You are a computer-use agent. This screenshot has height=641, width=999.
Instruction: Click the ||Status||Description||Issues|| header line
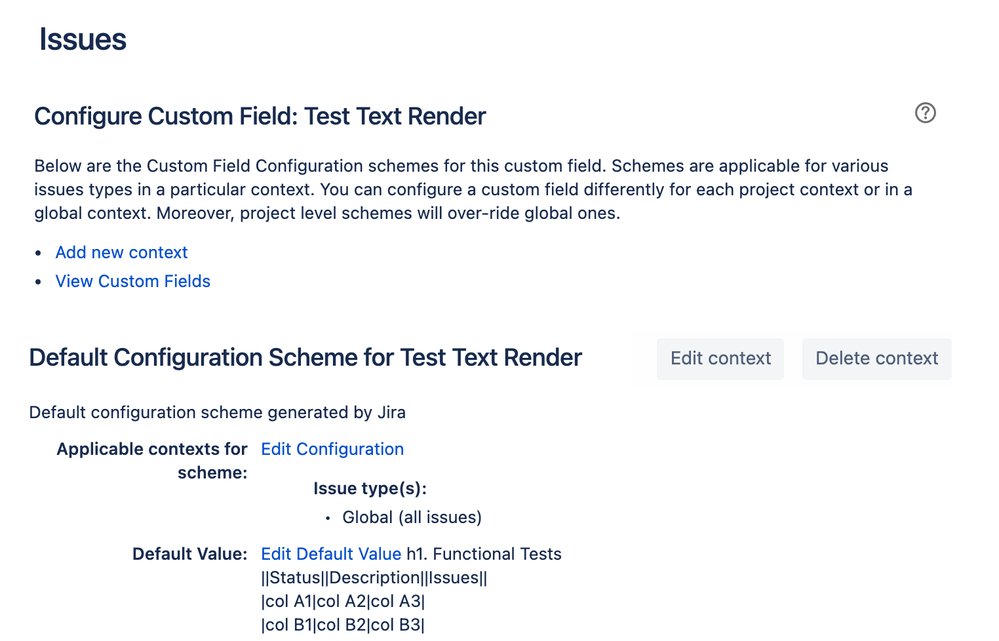click(x=374, y=578)
